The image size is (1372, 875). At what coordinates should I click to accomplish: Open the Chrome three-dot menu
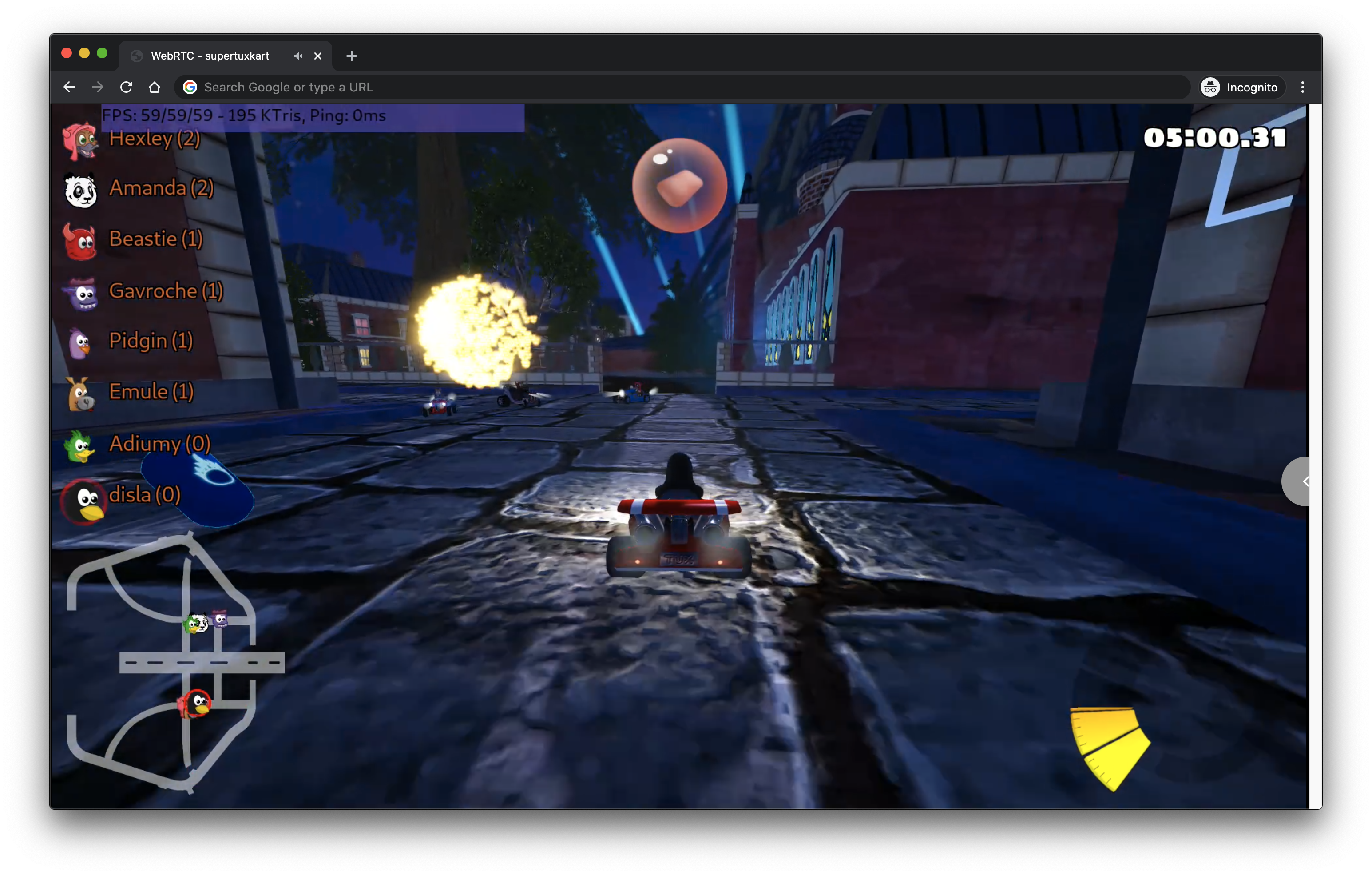[x=1302, y=87]
